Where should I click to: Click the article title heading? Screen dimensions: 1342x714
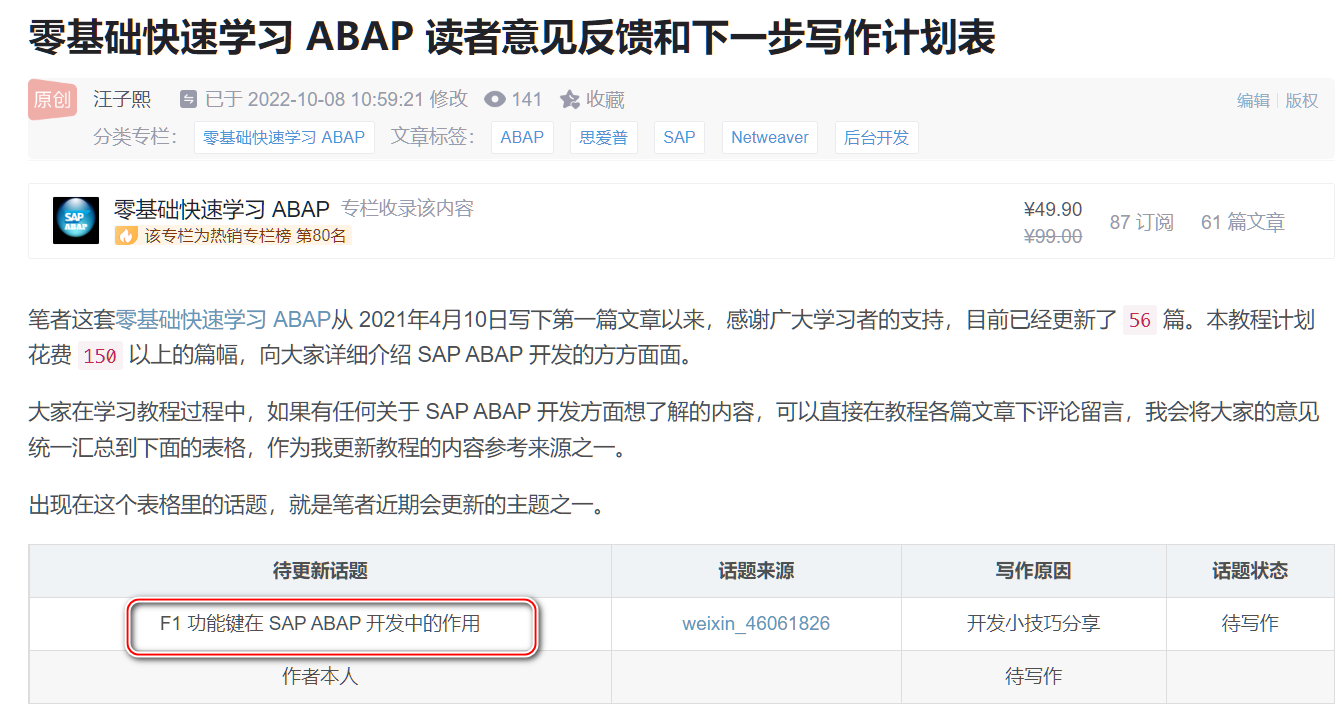tap(512, 38)
